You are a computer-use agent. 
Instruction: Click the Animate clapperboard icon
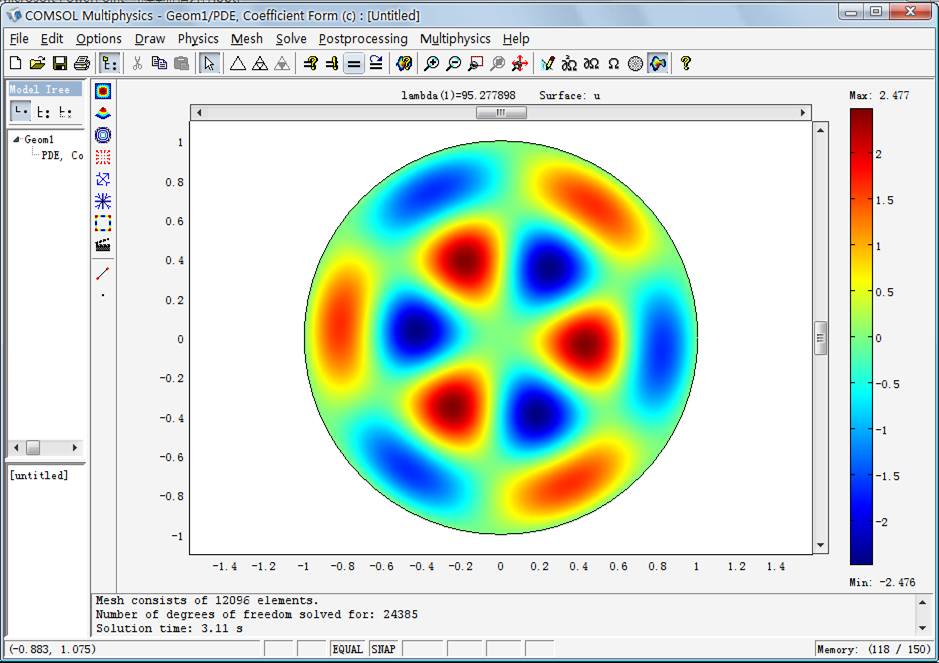(x=103, y=245)
